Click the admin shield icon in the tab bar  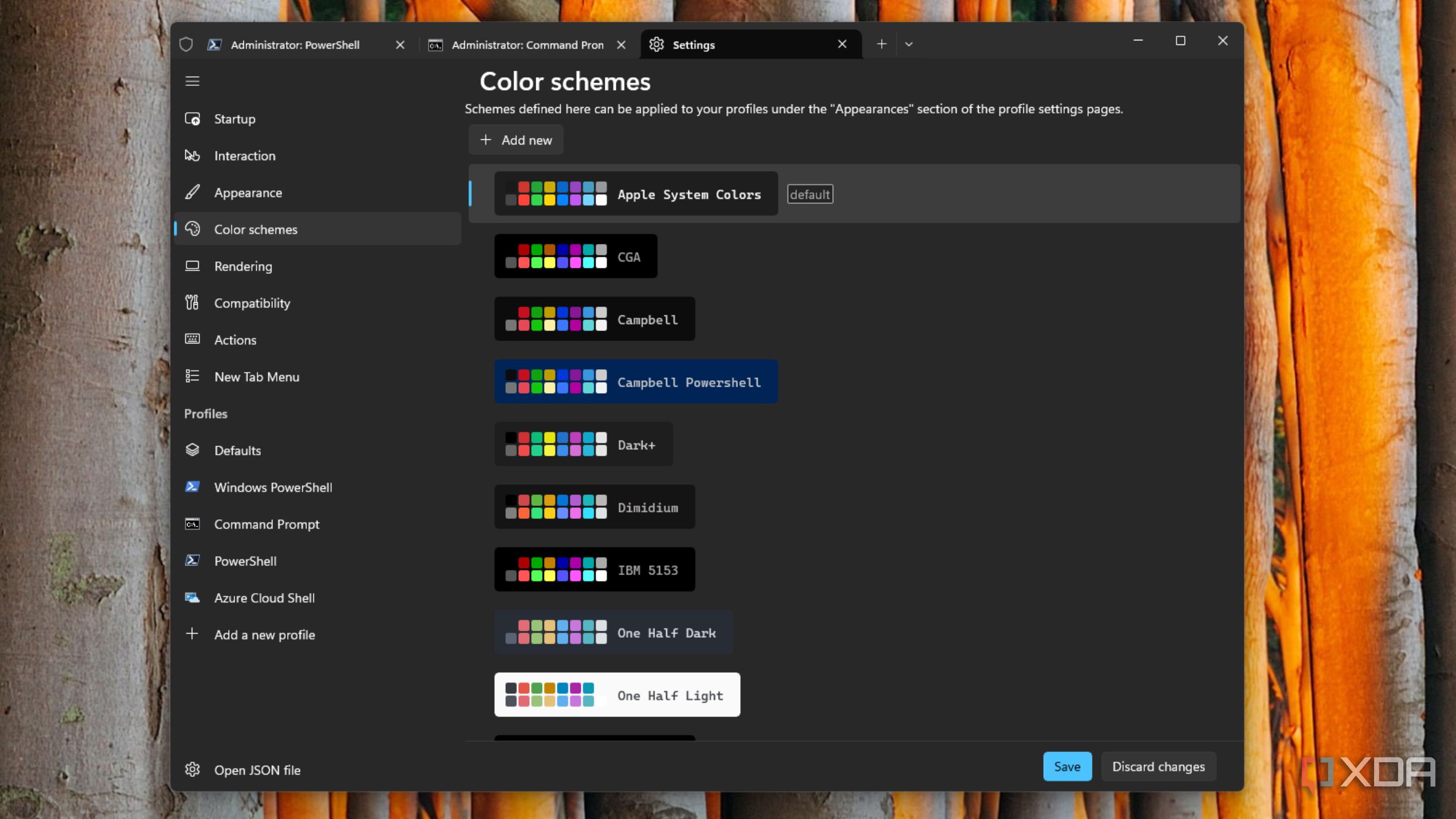186,44
